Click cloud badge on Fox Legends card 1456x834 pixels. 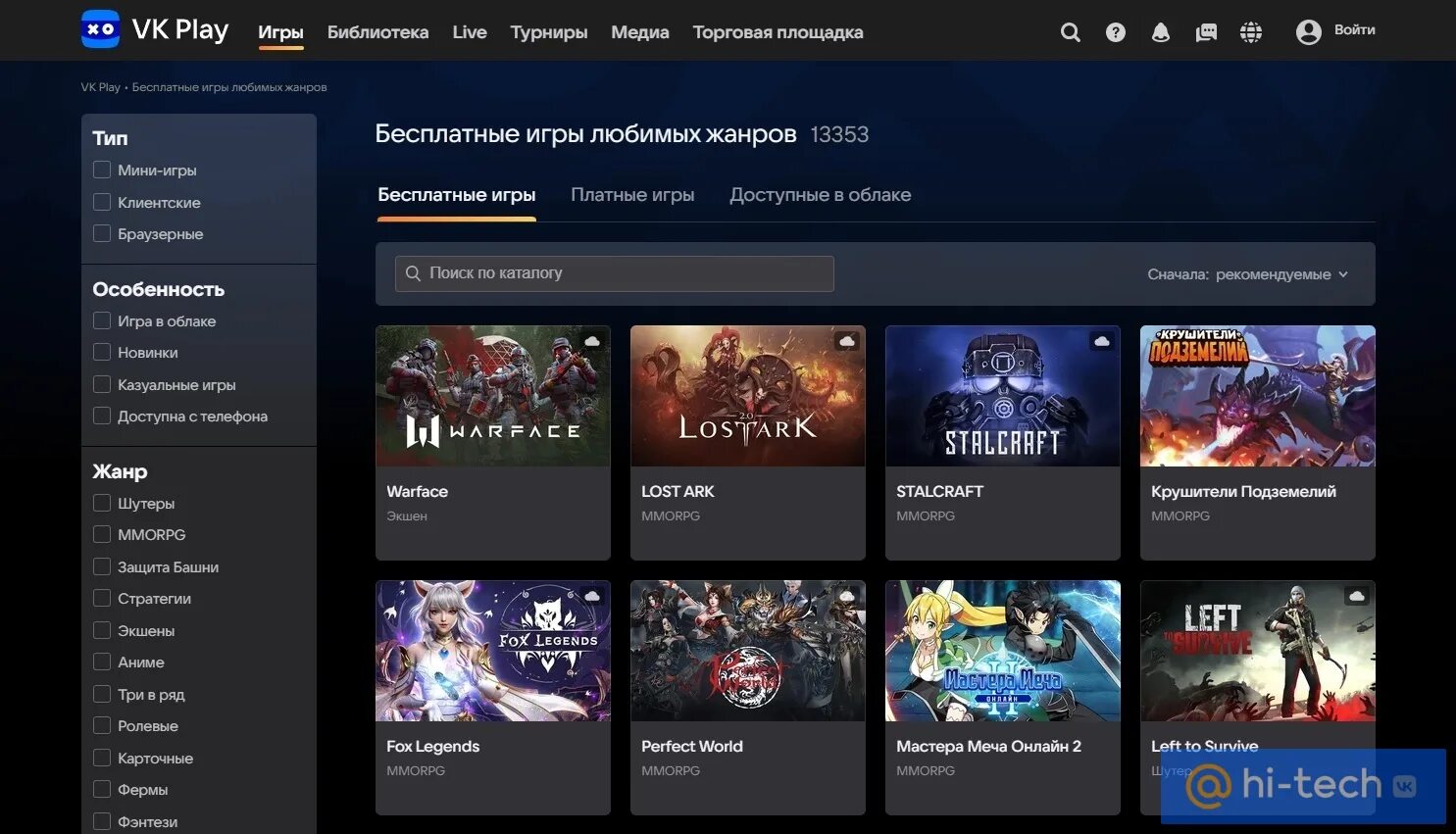[592, 596]
